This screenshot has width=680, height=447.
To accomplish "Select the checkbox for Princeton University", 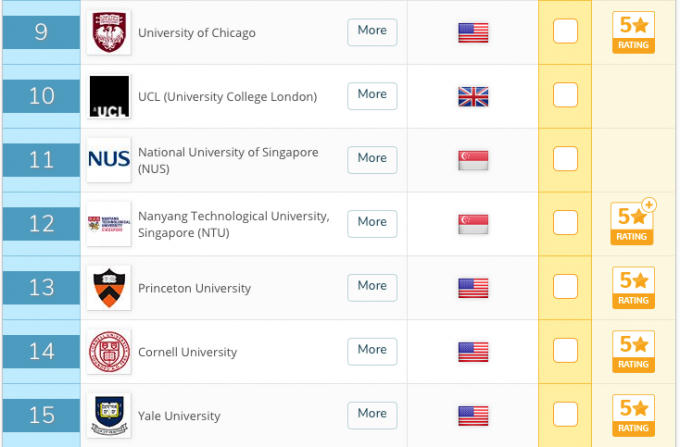I will tap(565, 287).
